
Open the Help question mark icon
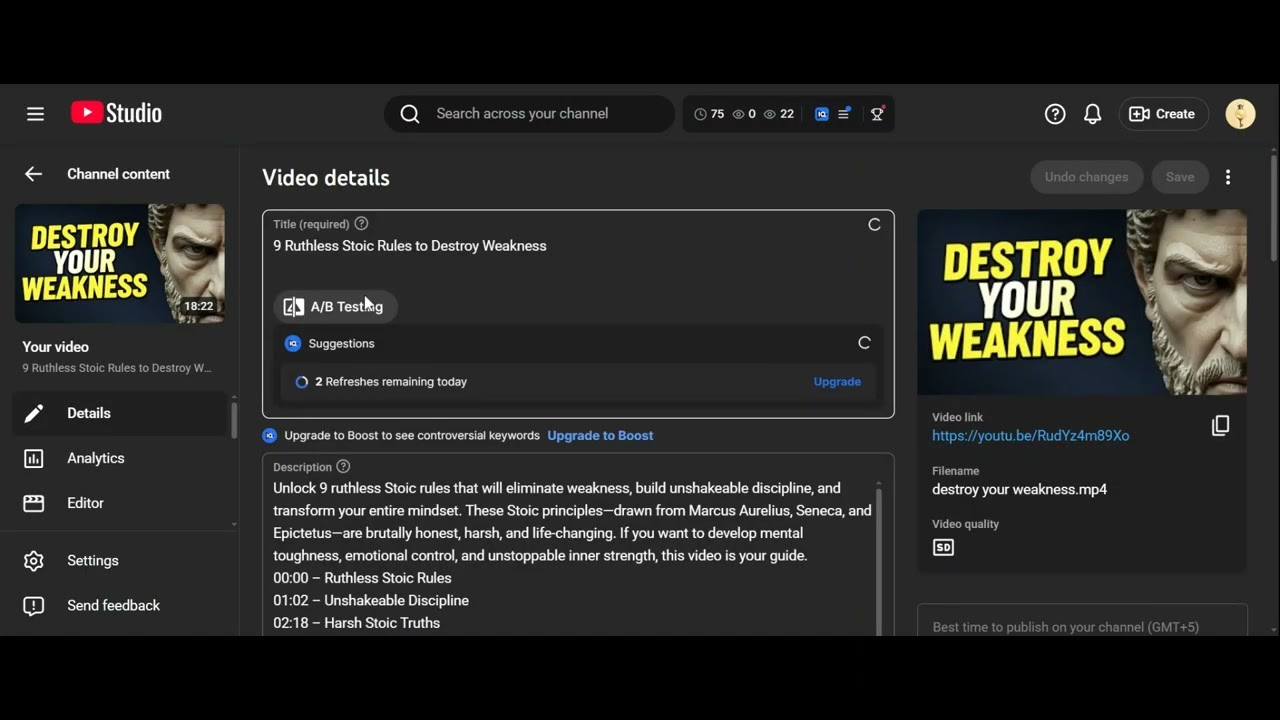pos(1055,114)
